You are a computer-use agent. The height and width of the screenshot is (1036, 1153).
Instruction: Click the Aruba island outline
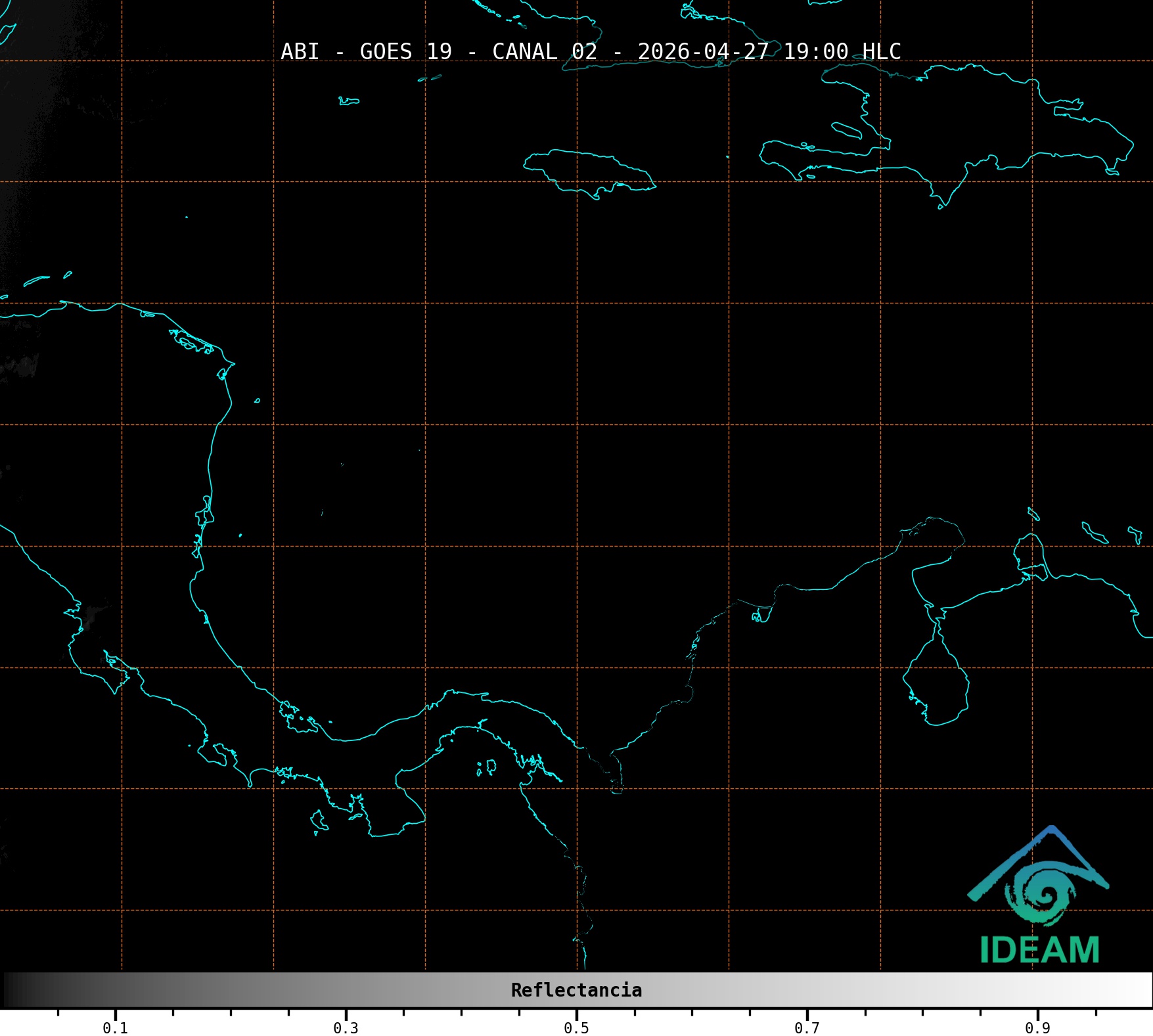[1033, 514]
